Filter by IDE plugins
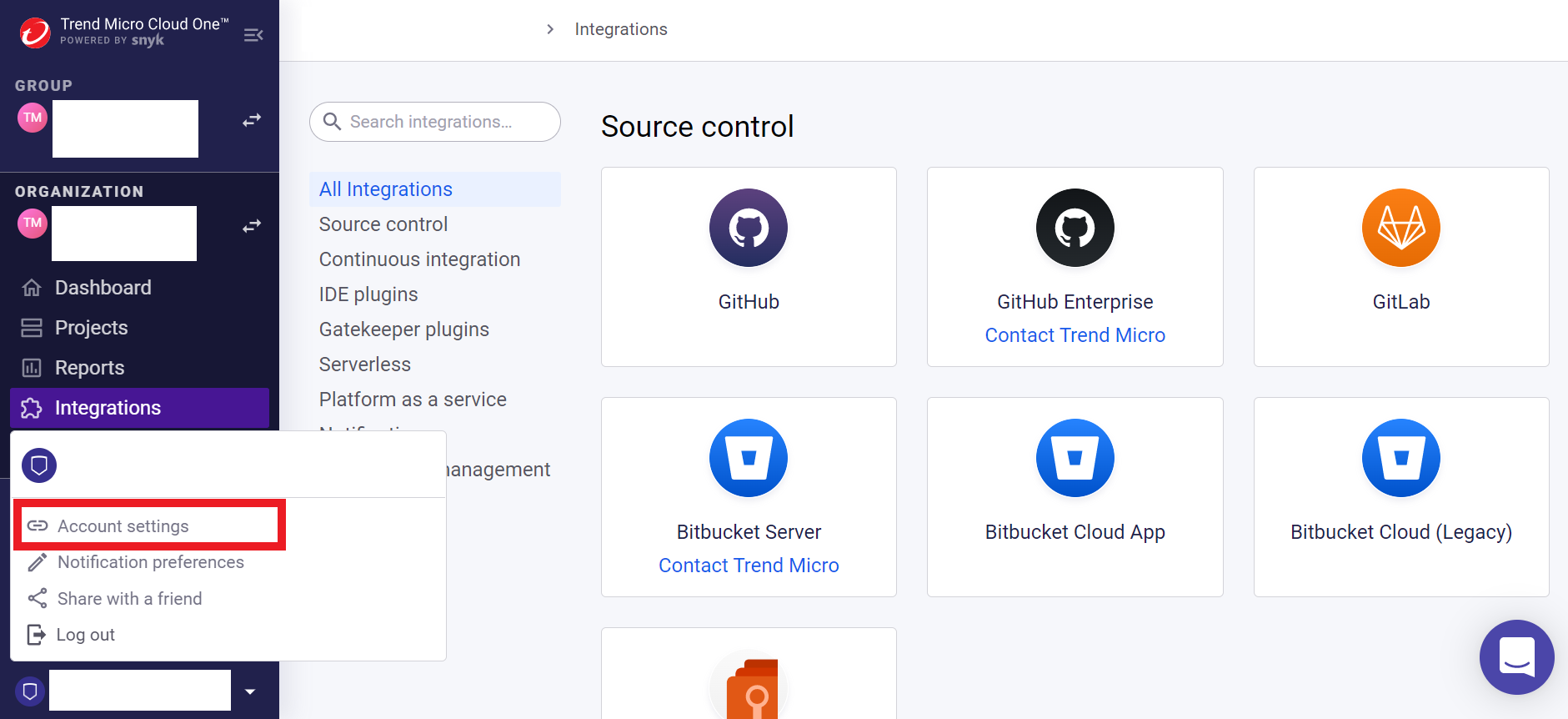1568x719 pixels. (368, 294)
